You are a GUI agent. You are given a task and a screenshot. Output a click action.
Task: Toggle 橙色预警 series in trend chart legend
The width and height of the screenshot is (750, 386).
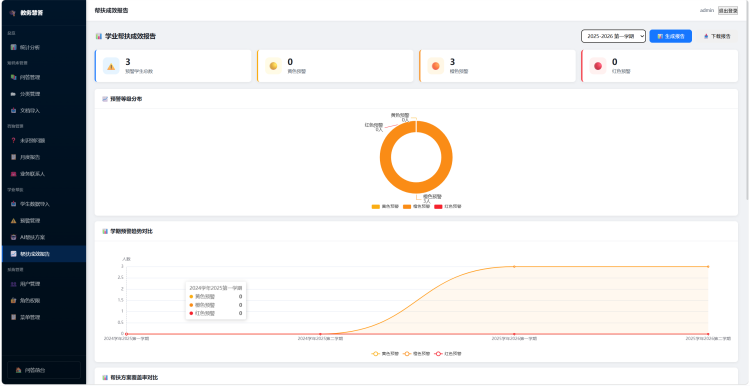(416, 353)
